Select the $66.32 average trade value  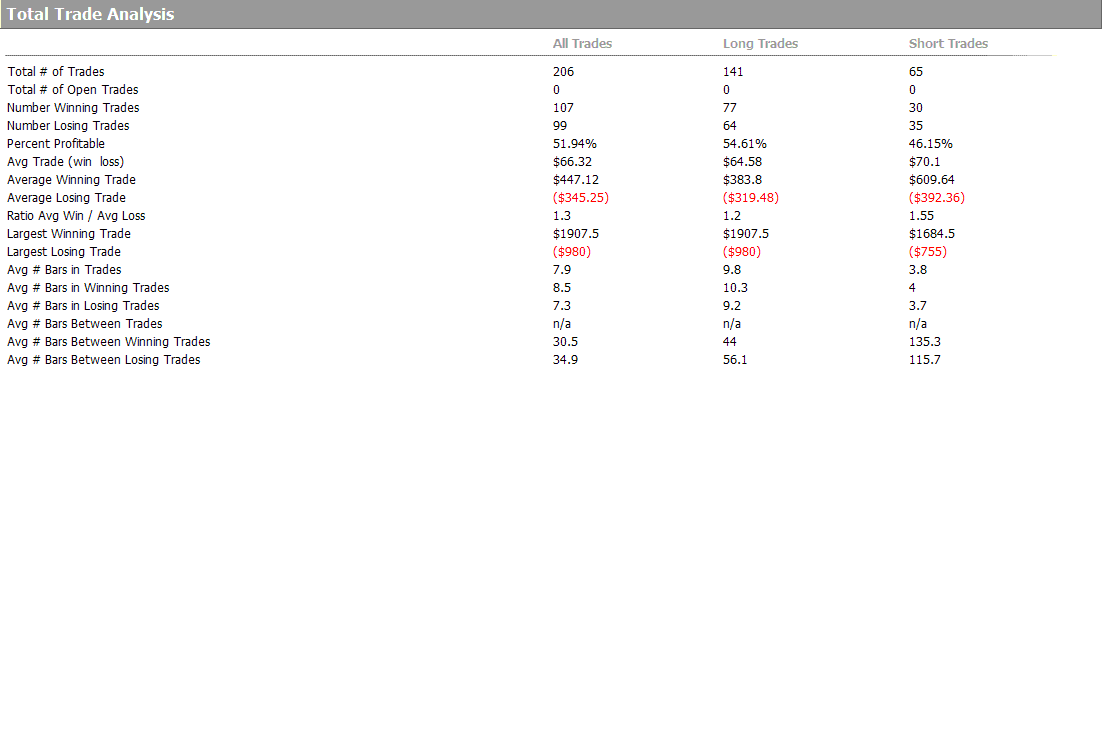(572, 162)
